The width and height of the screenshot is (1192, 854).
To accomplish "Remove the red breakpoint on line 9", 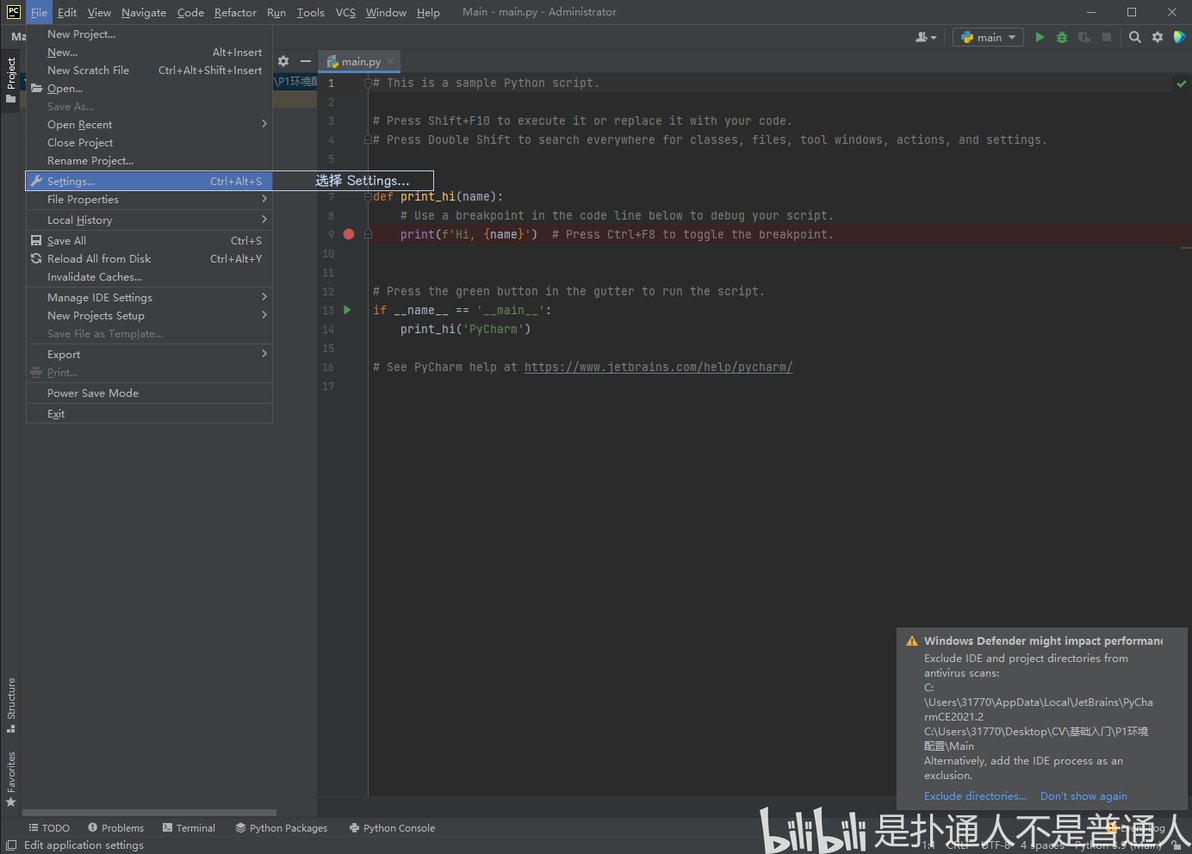I will 348,234.
